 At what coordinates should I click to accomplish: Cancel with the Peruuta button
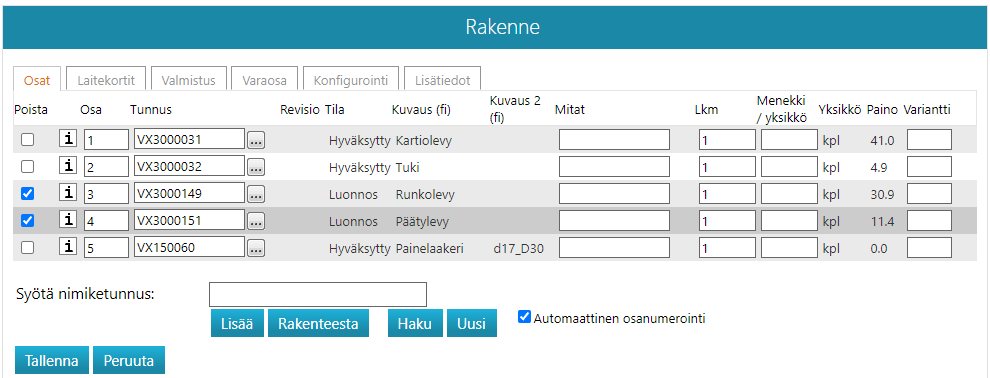(129, 361)
